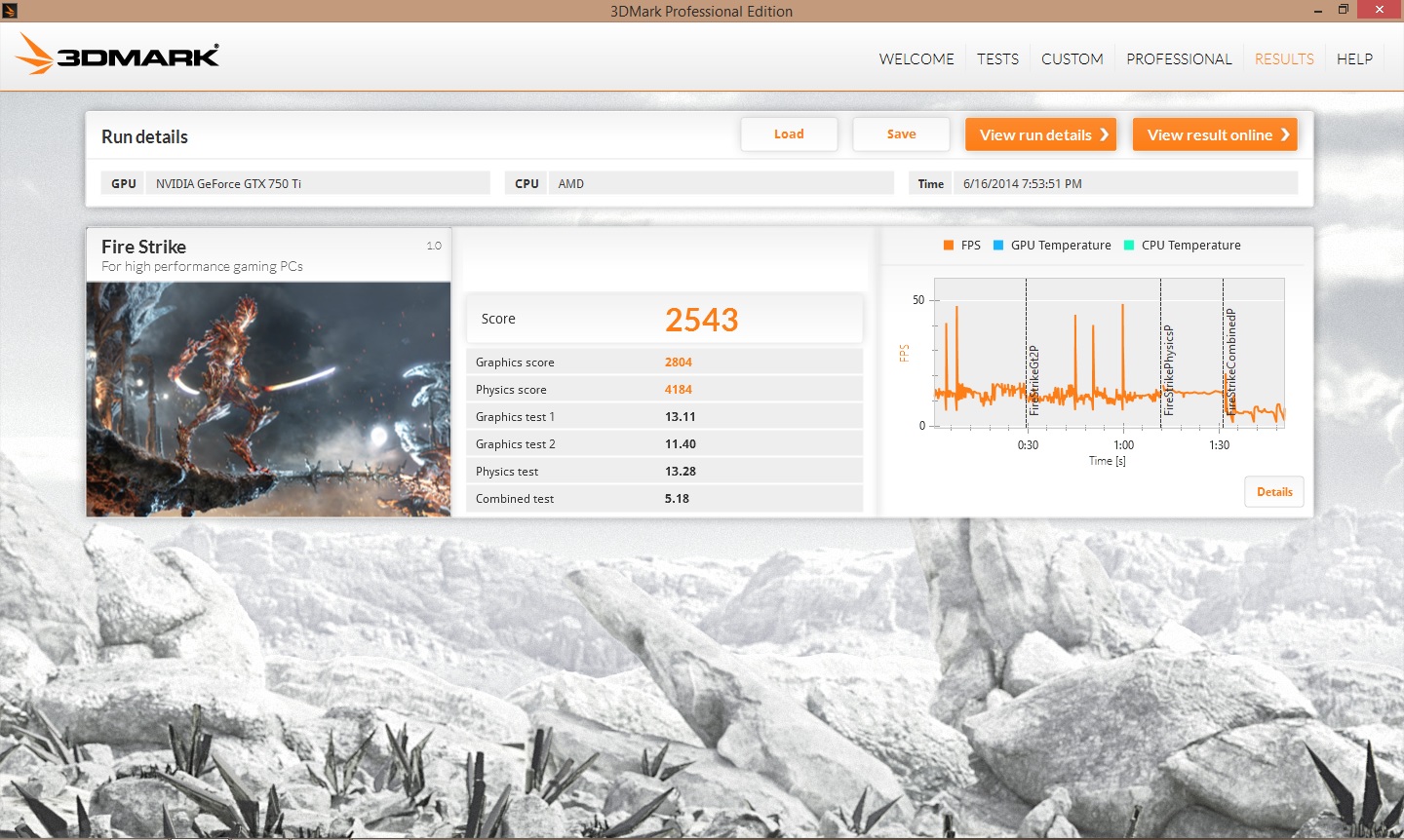Click the FireStrikePhysicsP marker in graph

1169,370
